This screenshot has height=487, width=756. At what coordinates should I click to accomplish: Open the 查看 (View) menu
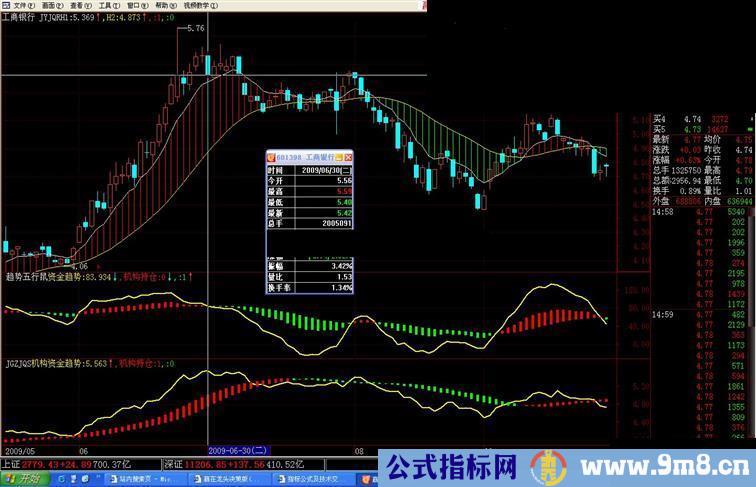click(x=77, y=5)
